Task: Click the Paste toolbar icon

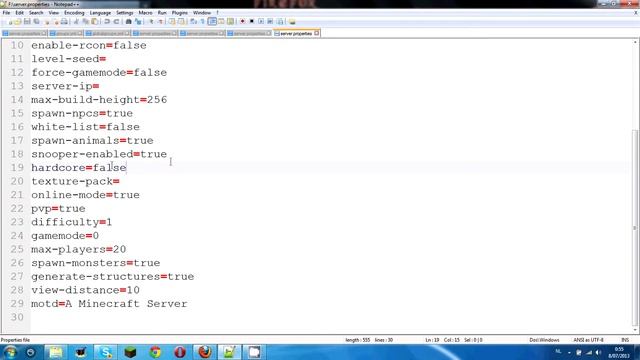Action: point(94,21)
